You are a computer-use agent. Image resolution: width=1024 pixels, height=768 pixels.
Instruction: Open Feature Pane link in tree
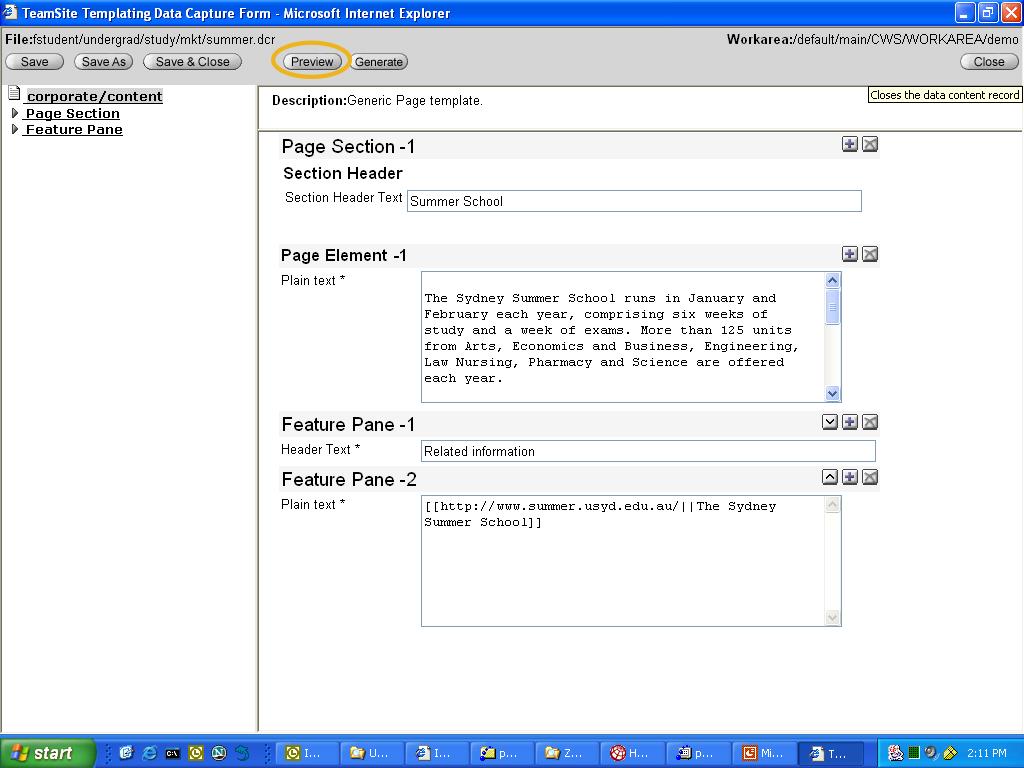[74, 130]
